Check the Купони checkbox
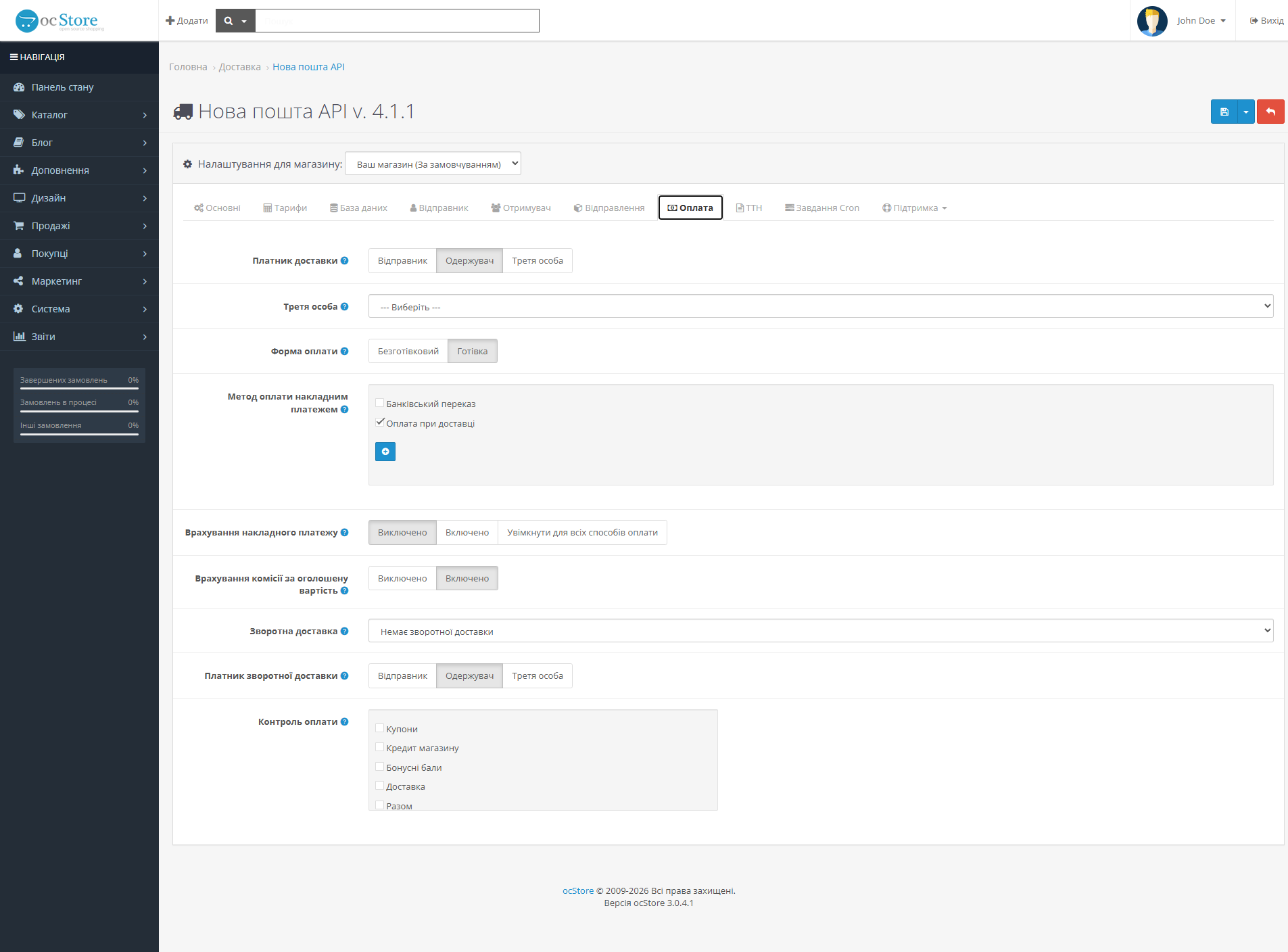This screenshot has width=1288, height=952. tap(380, 728)
